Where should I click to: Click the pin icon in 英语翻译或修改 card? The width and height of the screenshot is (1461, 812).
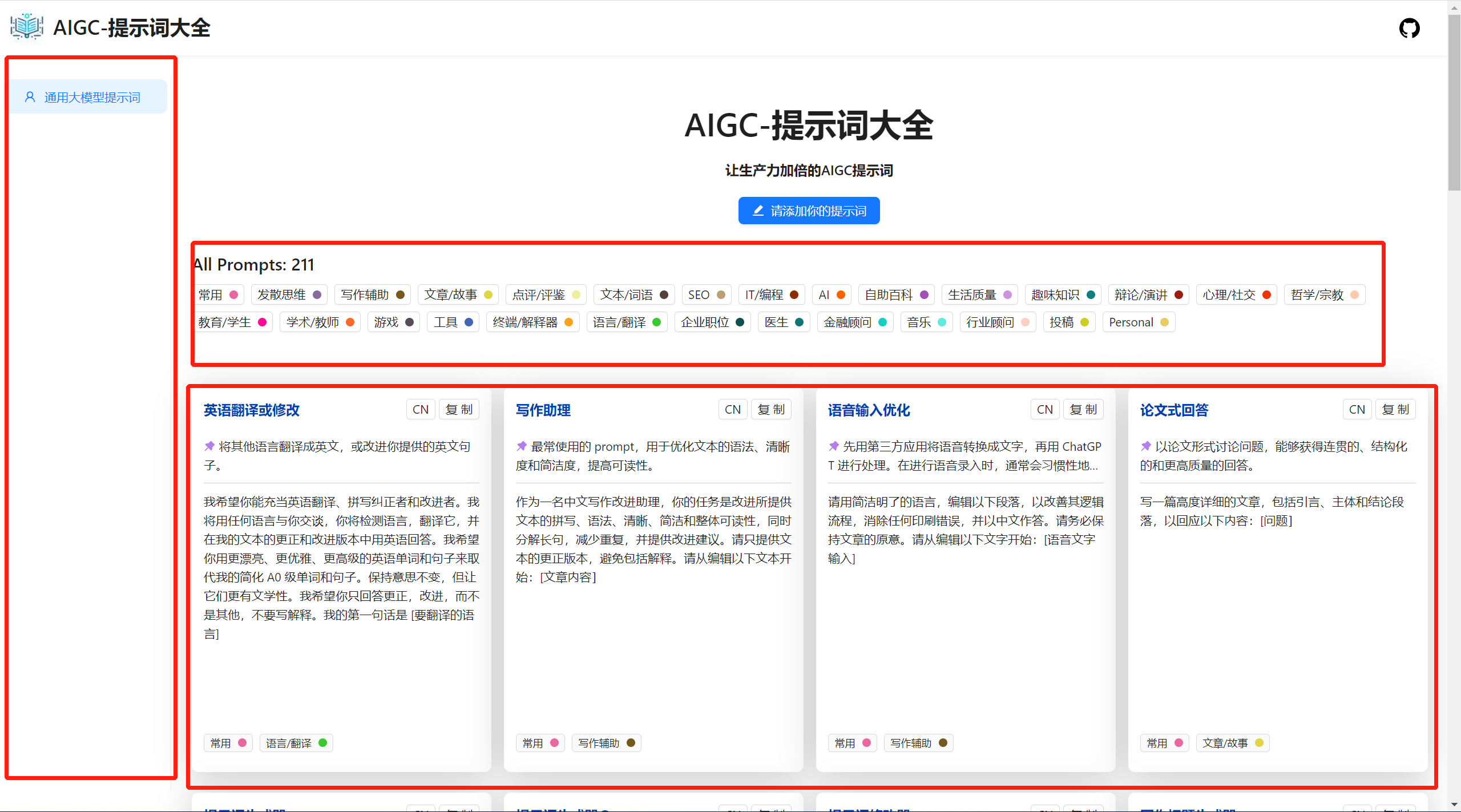point(209,446)
